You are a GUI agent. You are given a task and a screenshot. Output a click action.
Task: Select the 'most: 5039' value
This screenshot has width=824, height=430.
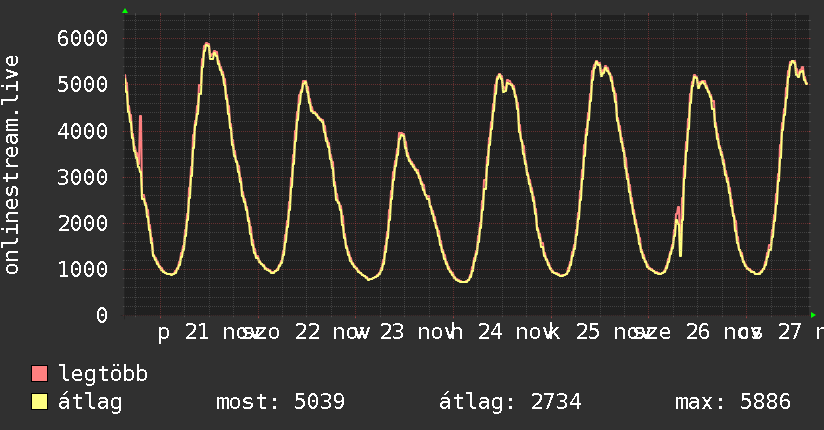point(280,402)
